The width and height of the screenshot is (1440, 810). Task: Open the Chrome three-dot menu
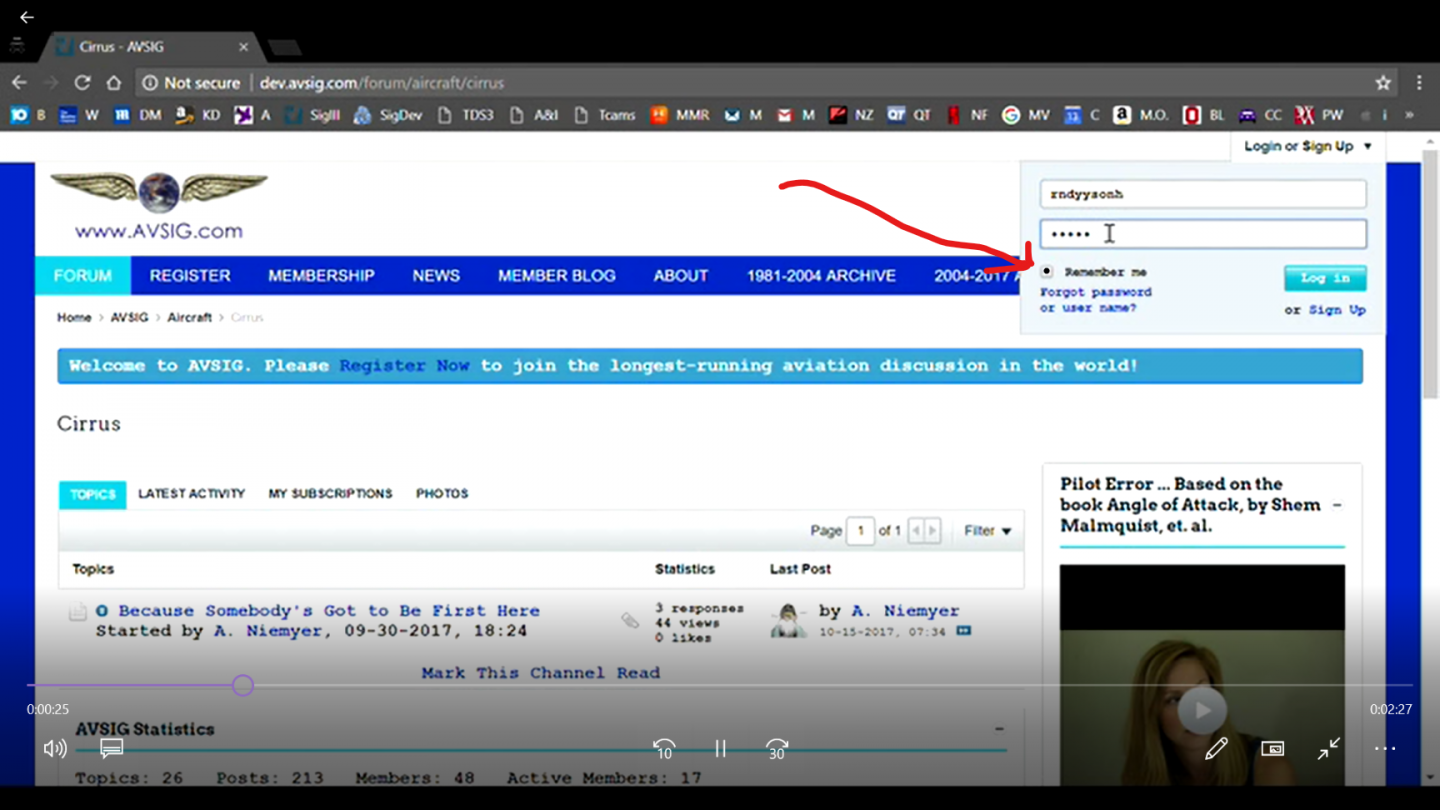click(x=1419, y=83)
